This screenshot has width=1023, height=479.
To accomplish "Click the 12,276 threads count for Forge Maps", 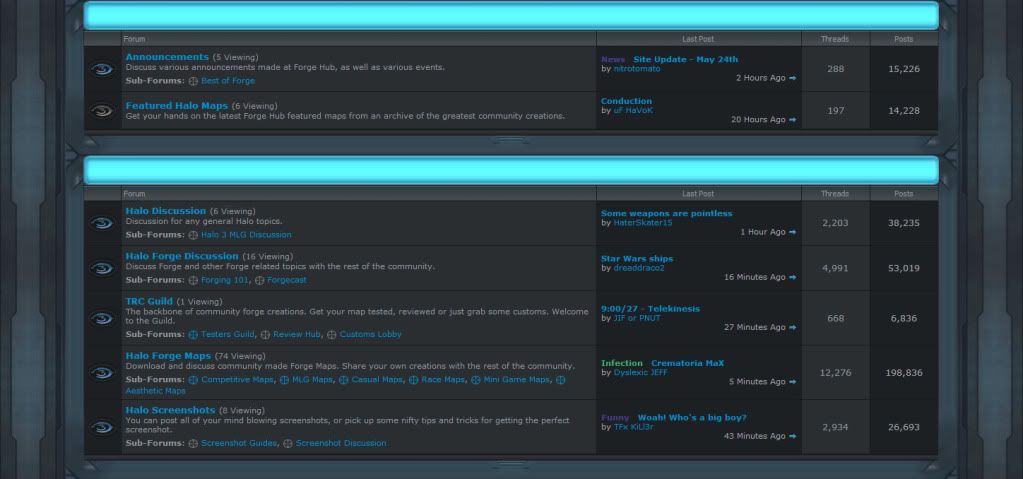I will 836,373.
